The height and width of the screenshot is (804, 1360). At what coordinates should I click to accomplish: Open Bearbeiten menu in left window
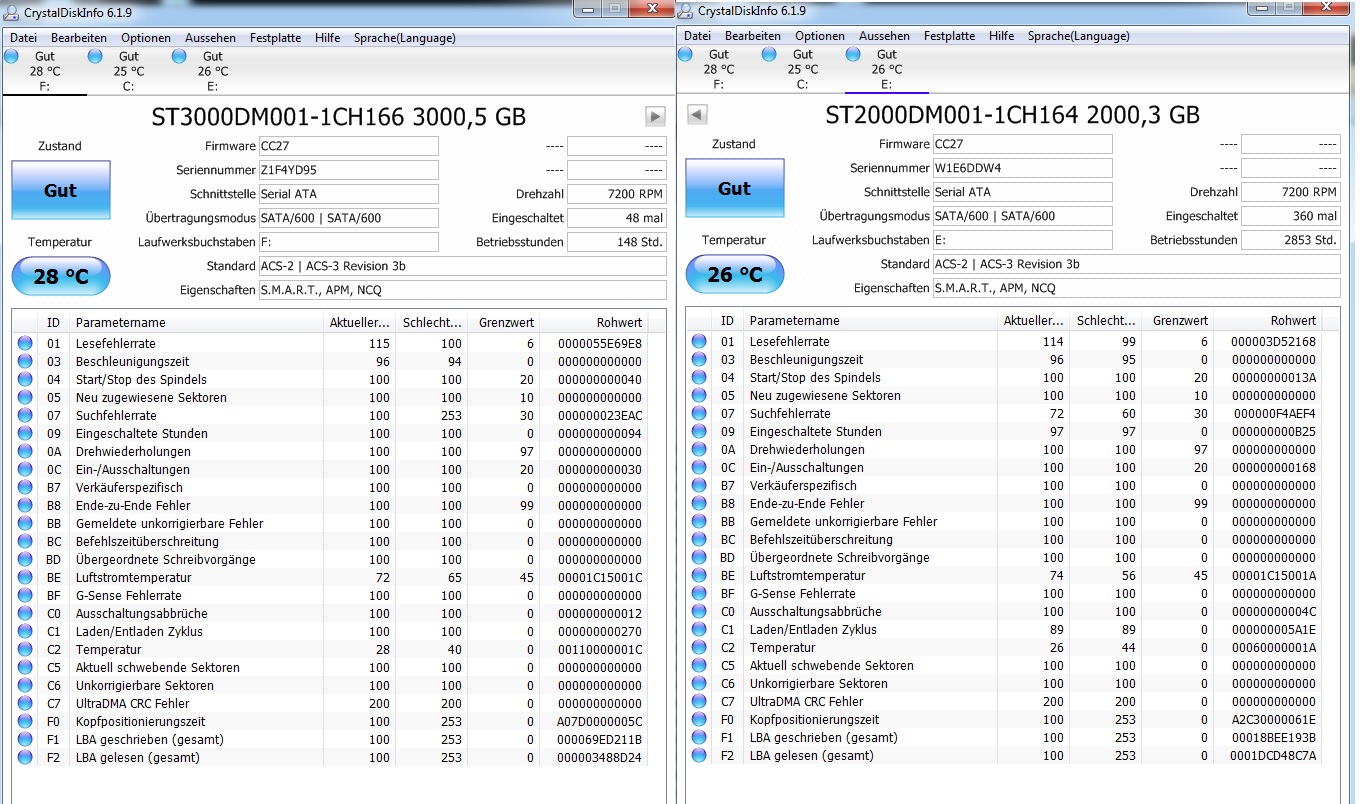[79, 37]
